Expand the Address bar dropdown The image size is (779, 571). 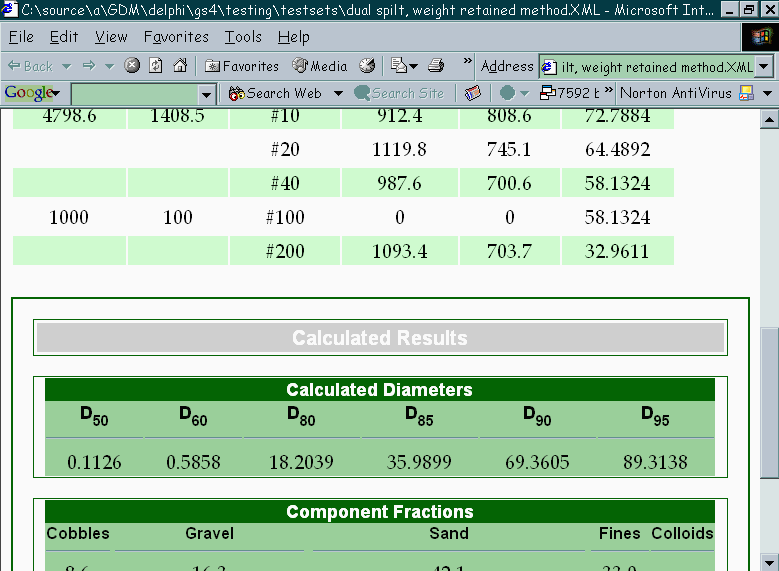[x=764, y=67]
